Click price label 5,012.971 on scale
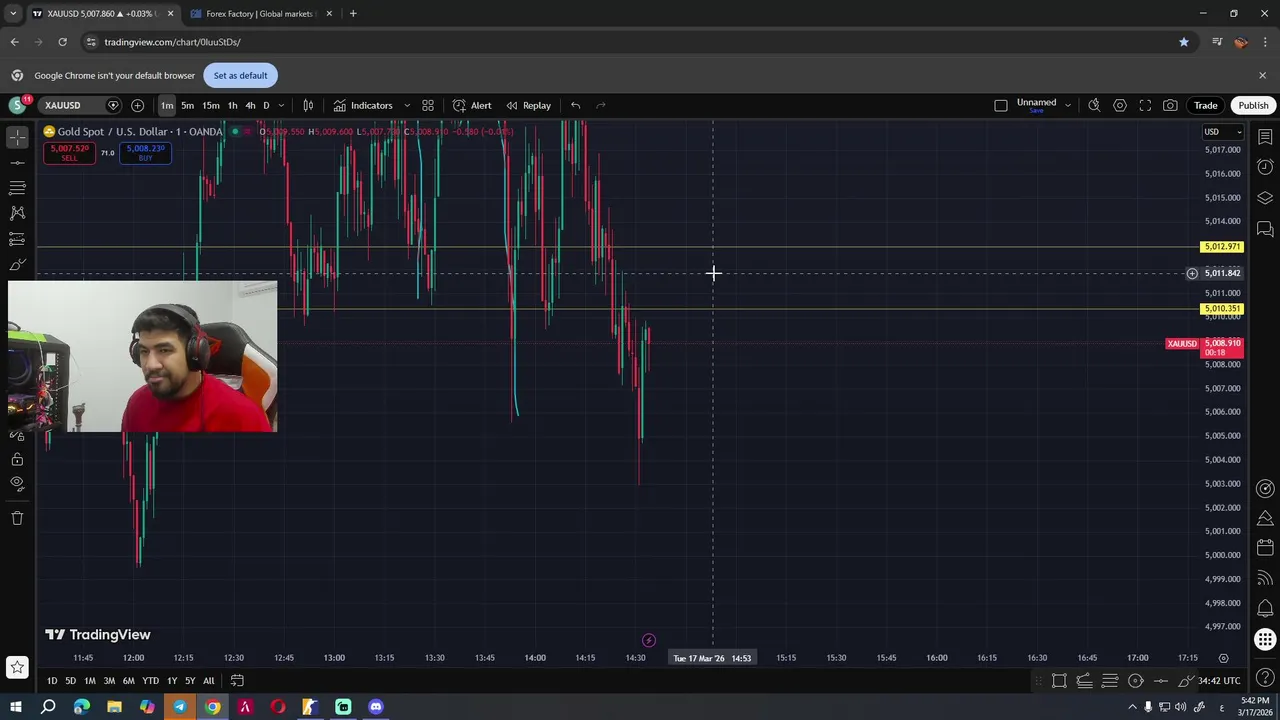 [1222, 247]
